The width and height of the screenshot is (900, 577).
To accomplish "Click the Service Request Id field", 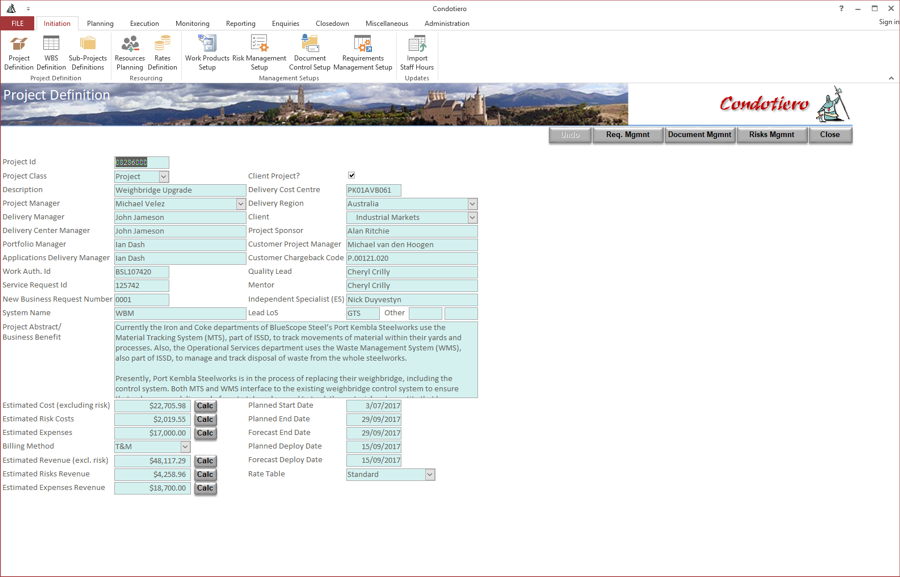I will coord(142,285).
